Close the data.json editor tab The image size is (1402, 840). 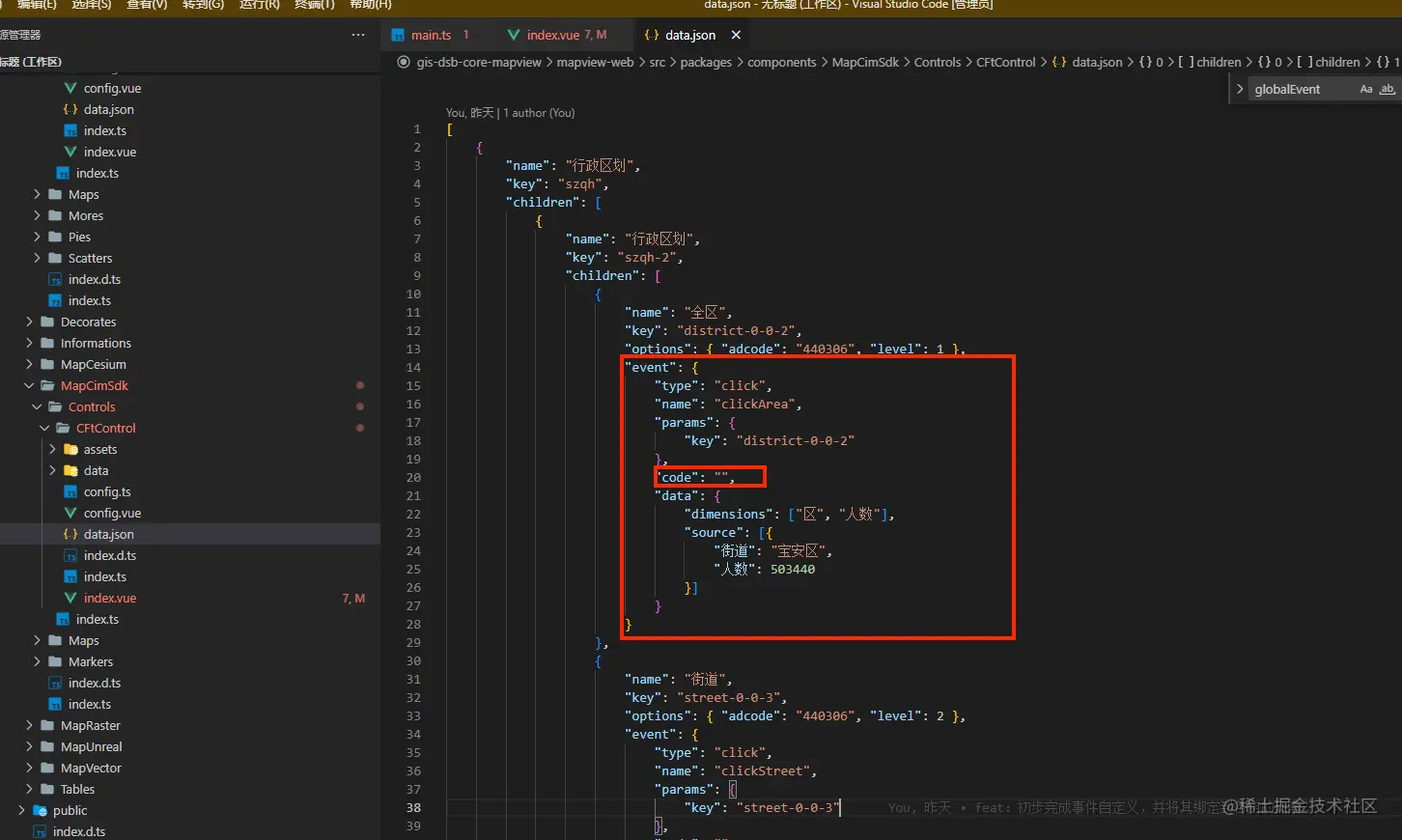point(736,35)
